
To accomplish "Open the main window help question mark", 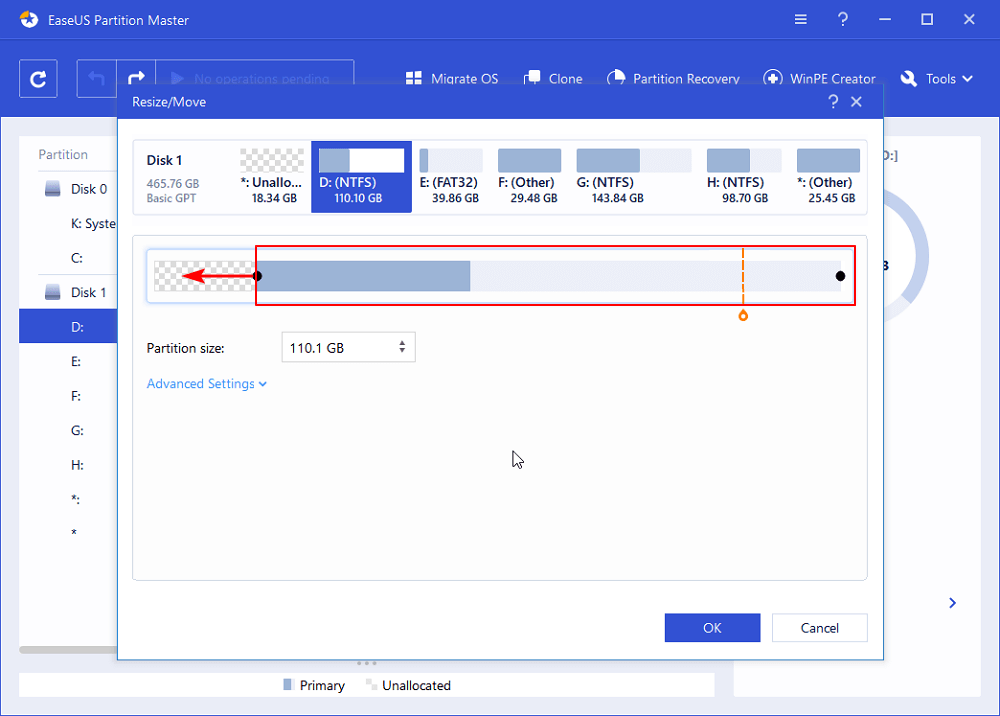I will (x=842, y=20).
